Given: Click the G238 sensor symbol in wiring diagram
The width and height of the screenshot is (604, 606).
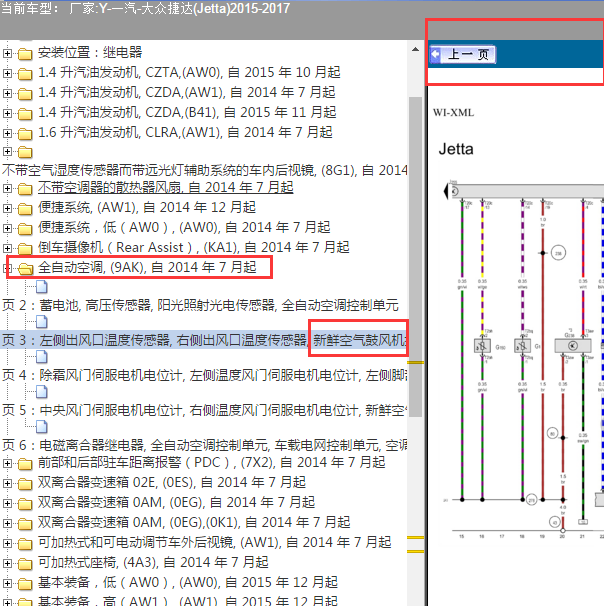Looking at the screenshot, I should click(573, 346).
